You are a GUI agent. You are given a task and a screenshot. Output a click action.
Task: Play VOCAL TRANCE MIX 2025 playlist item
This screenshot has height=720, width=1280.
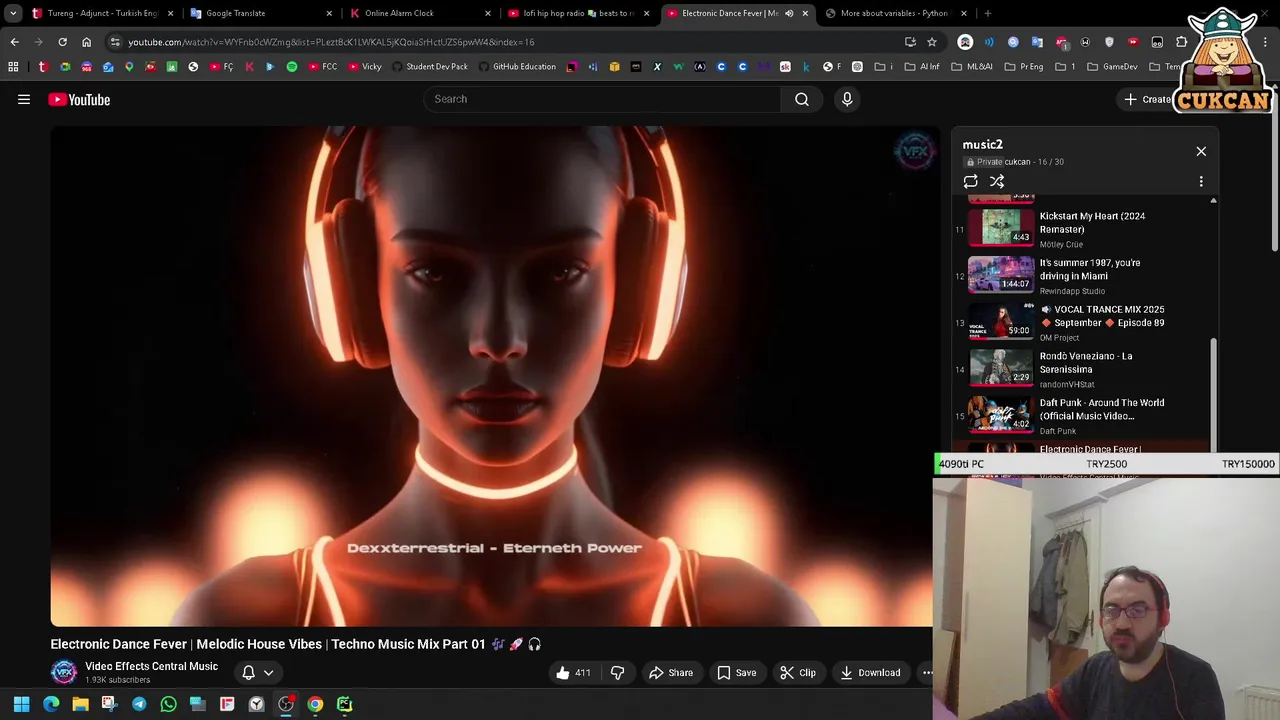click(x=1082, y=322)
